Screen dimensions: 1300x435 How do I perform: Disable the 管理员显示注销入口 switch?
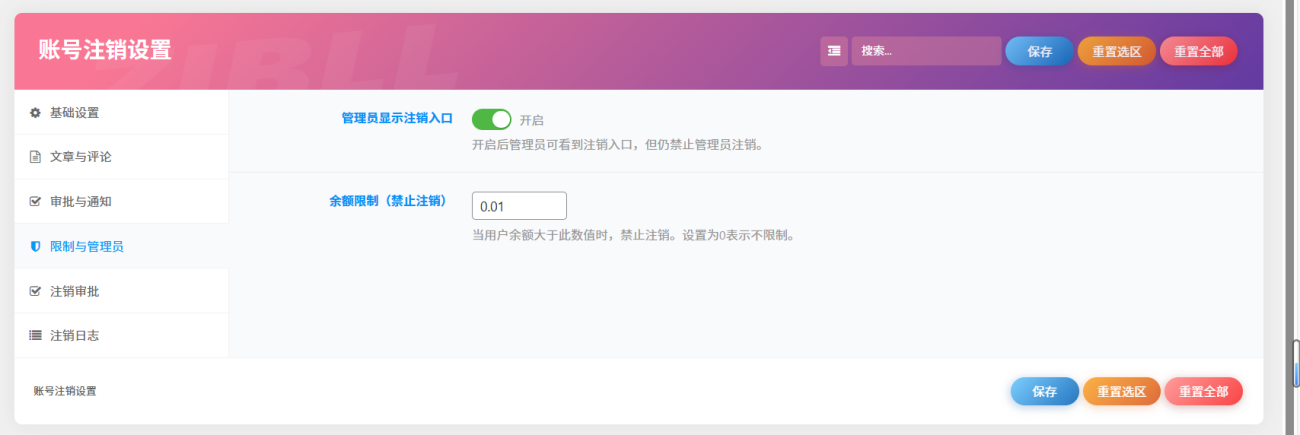(x=491, y=120)
